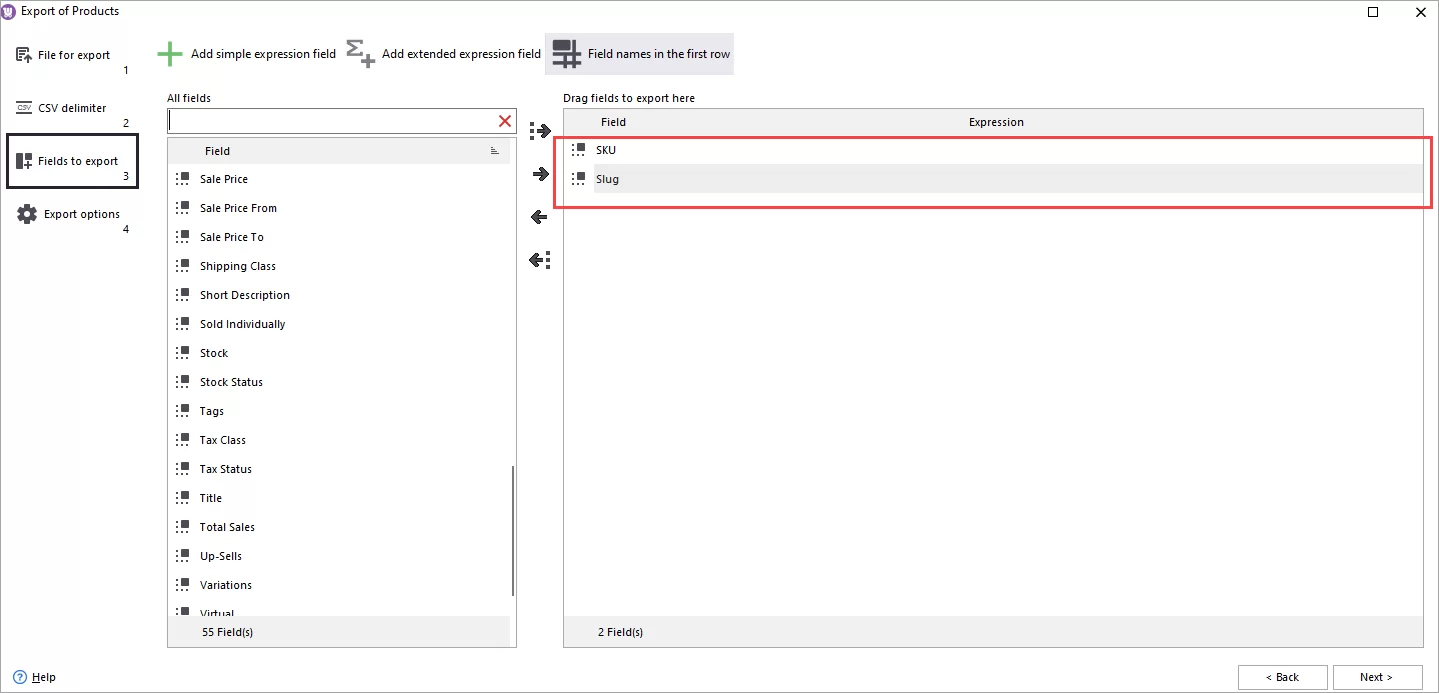Clear the field filter with the red X icon
This screenshot has height=693, width=1439.
(x=504, y=120)
